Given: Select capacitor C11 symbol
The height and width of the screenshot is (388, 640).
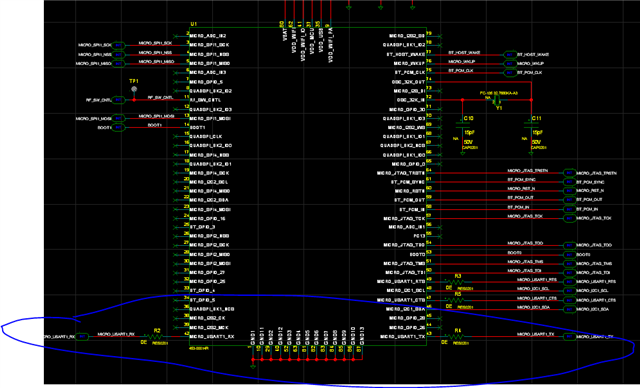Looking at the screenshot, I should click(531, 125).
